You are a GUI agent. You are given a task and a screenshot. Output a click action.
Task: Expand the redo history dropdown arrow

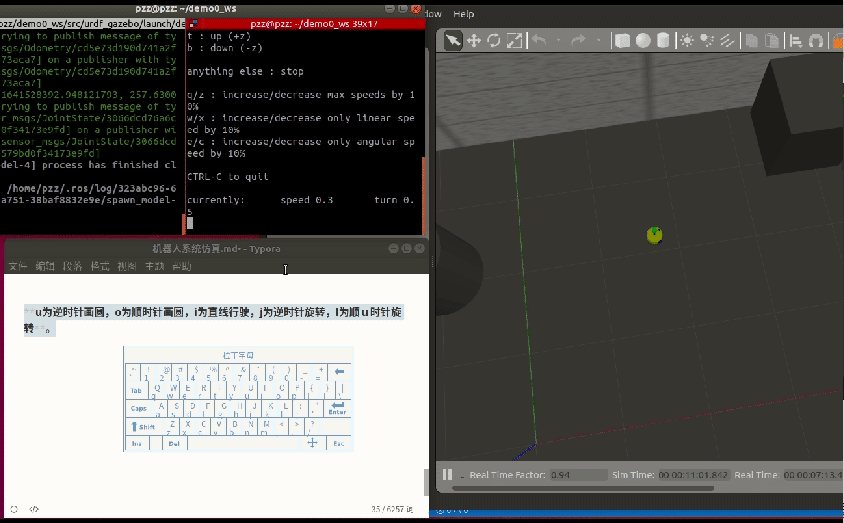click(597, 41)
